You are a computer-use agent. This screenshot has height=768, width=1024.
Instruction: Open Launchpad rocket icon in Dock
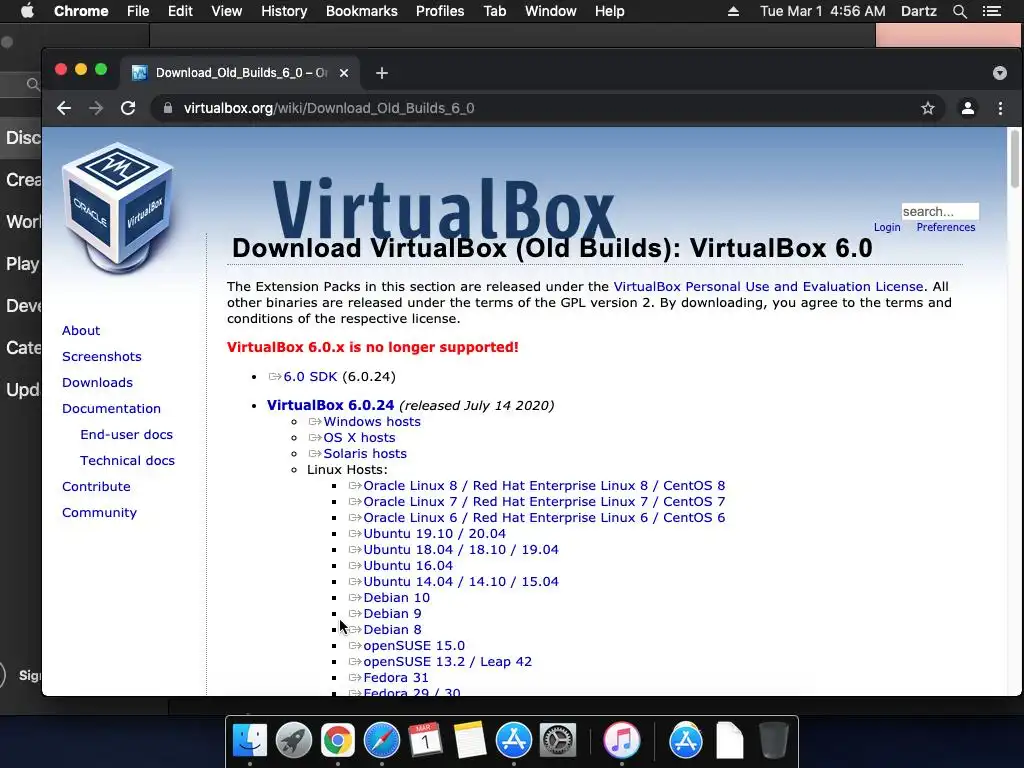click(294, 741)
